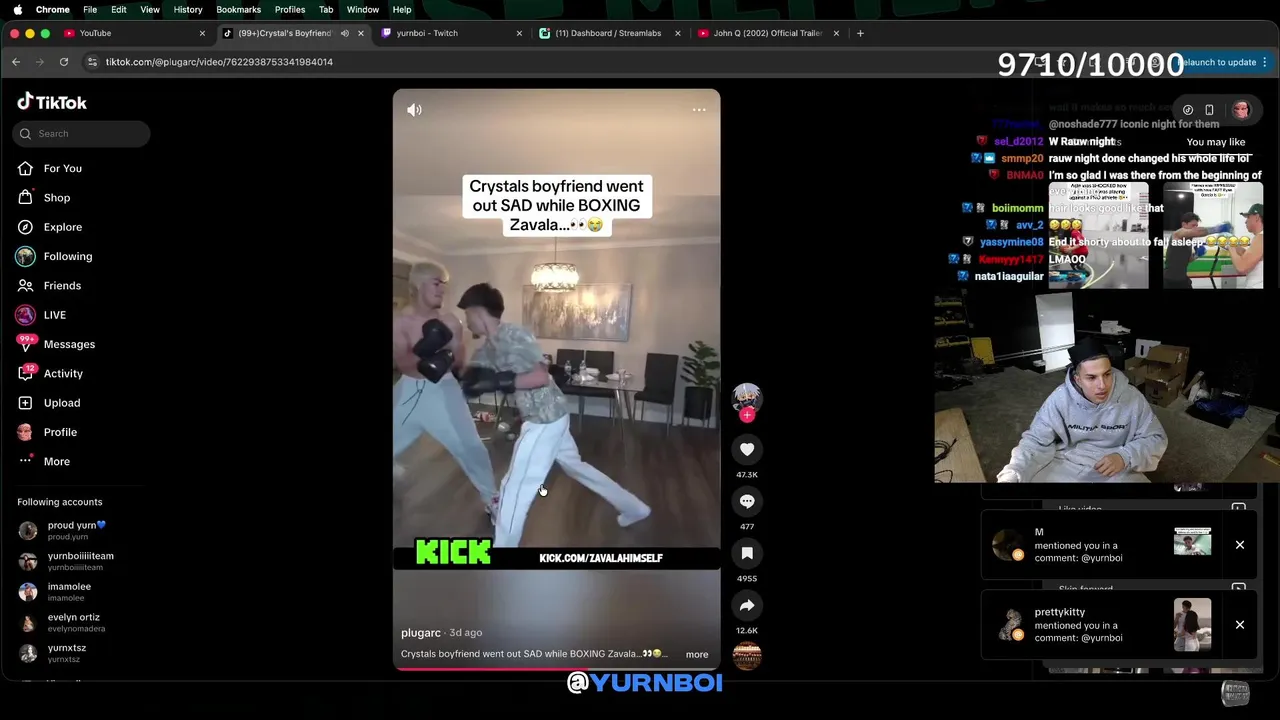
Task: Open the thumbnail in M's notification
Action: [1192, 542]
